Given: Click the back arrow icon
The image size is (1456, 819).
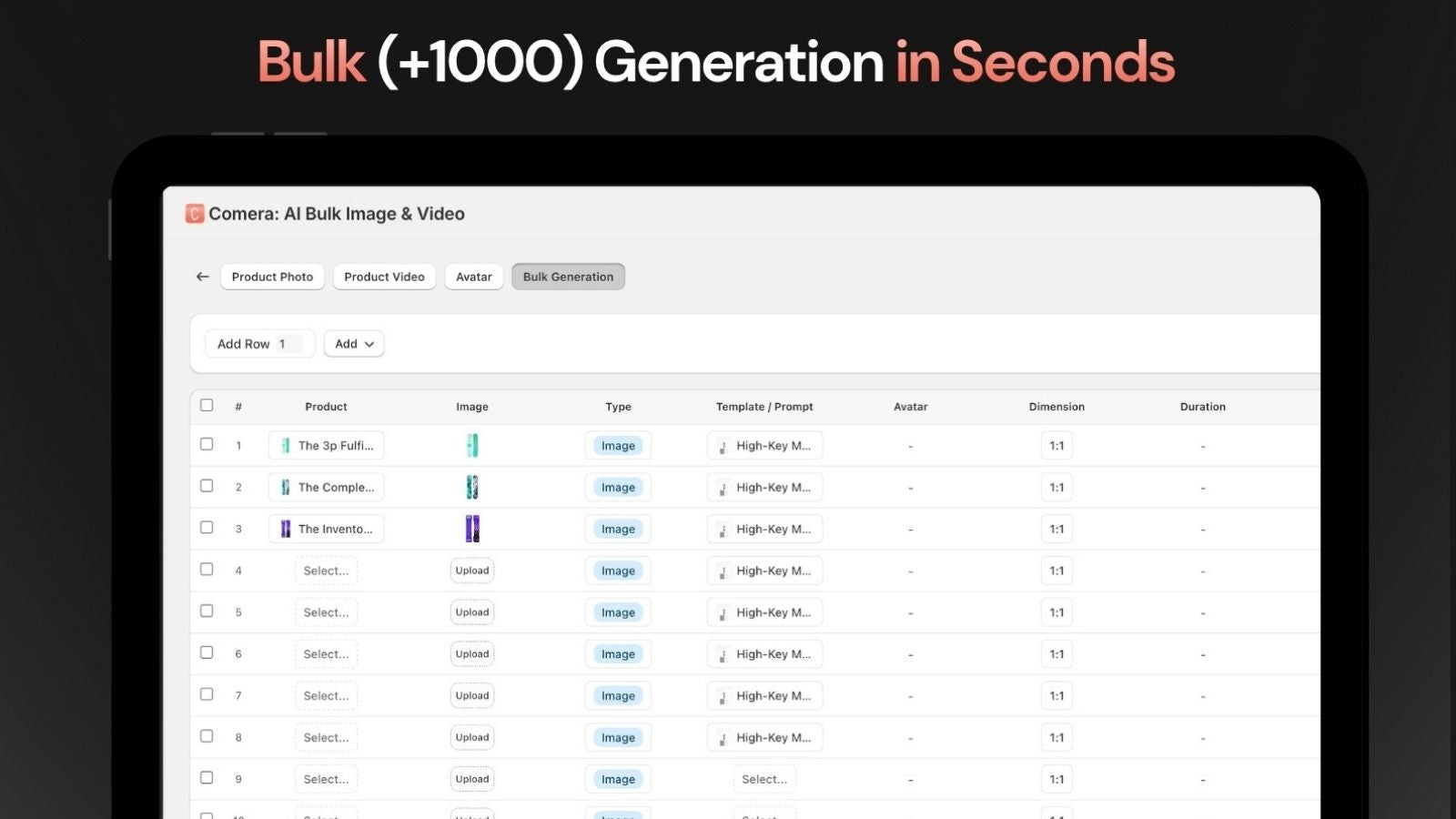Looking at the screenshot, I should pos(202,277).
